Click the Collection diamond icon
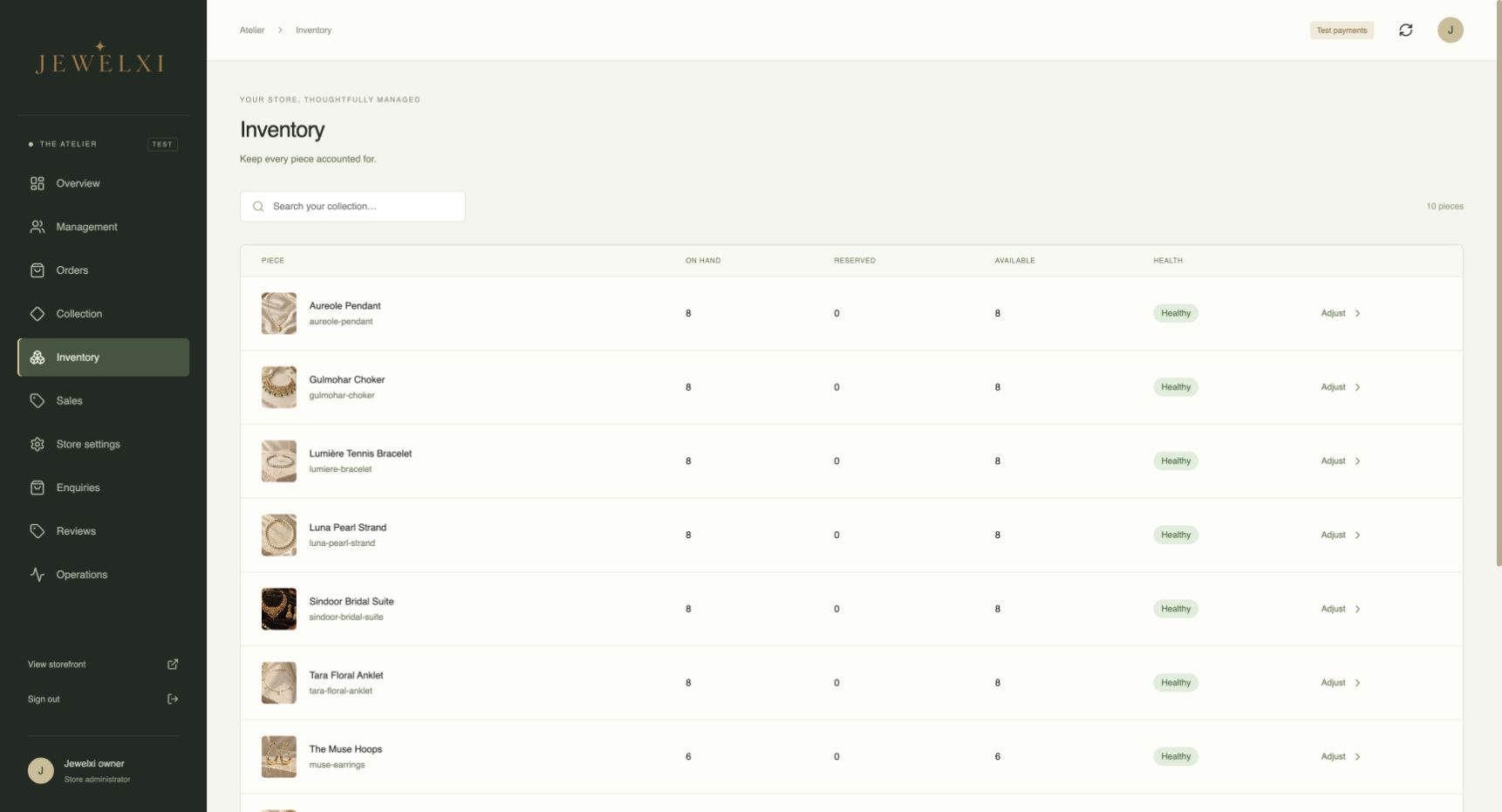1502x812 pixels. pyautogui.click(x=38, y=314)
